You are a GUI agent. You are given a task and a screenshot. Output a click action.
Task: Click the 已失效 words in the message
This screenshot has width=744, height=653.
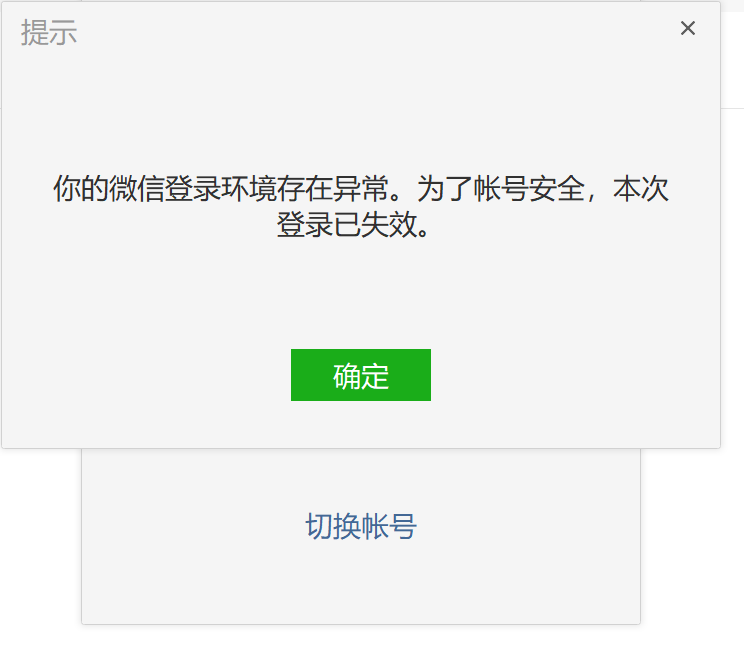(x=375, y=224)
